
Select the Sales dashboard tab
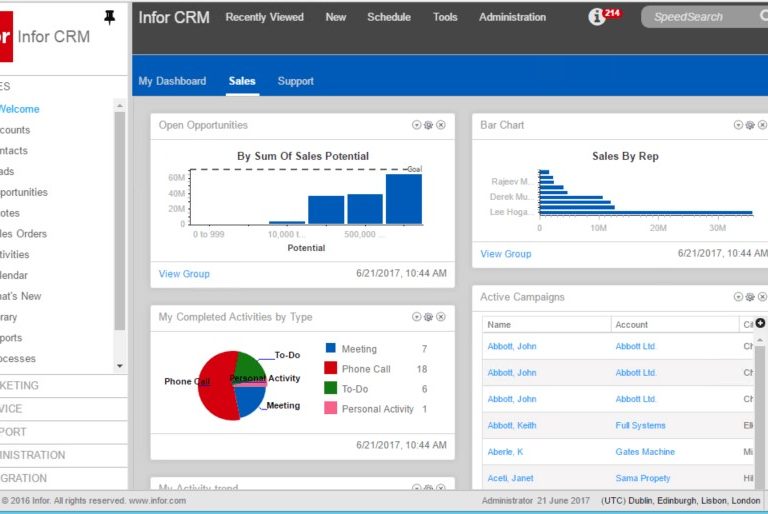coord(242,81)
